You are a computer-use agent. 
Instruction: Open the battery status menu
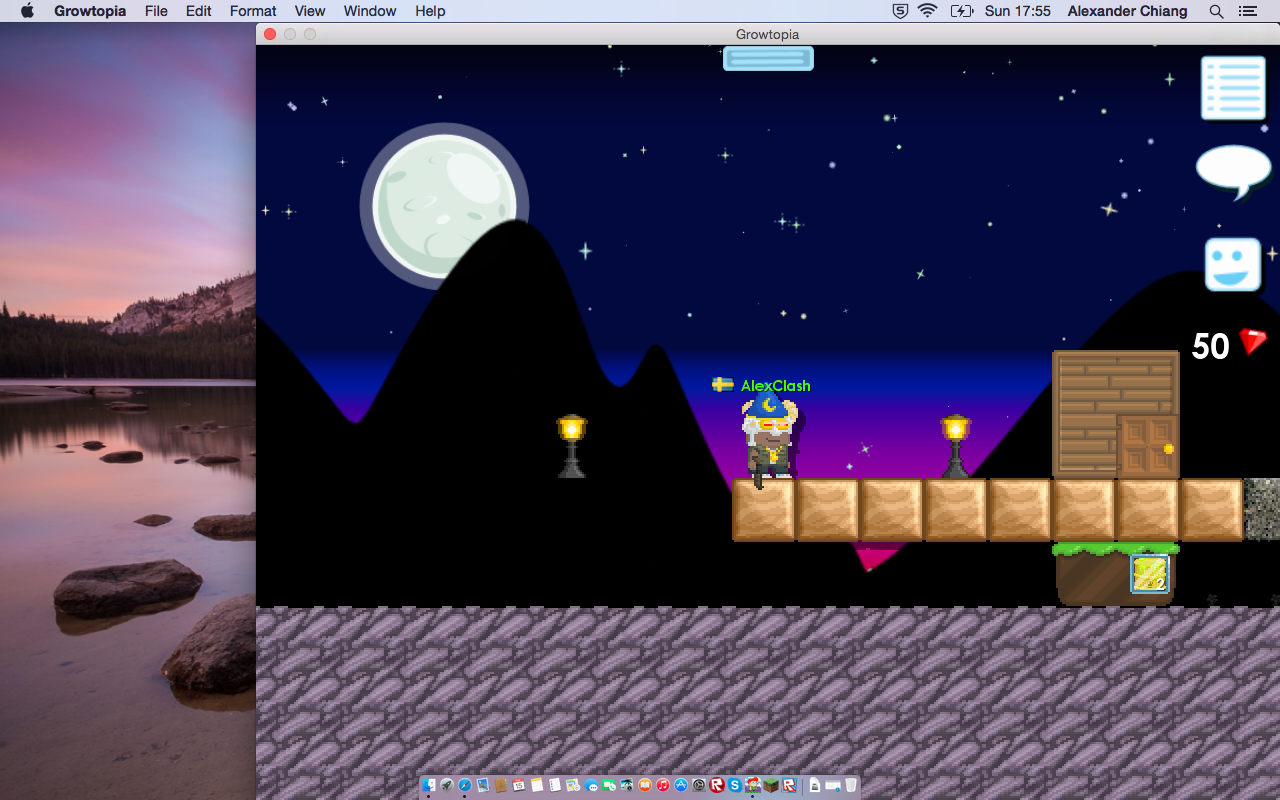coord(961,11)
